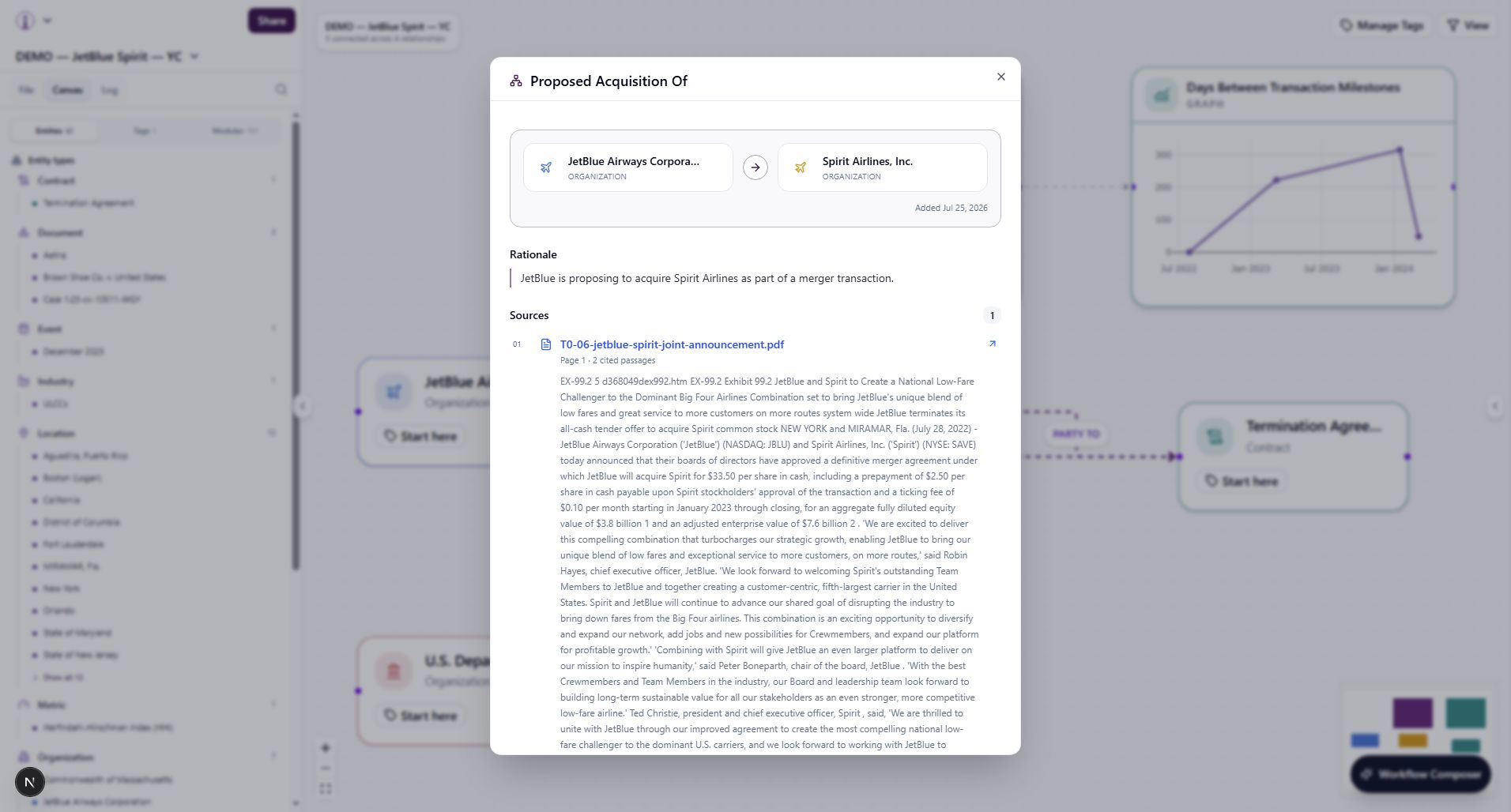
Task: Click the JetBlue node airplane icon on canvas
Action: [394, 392]
